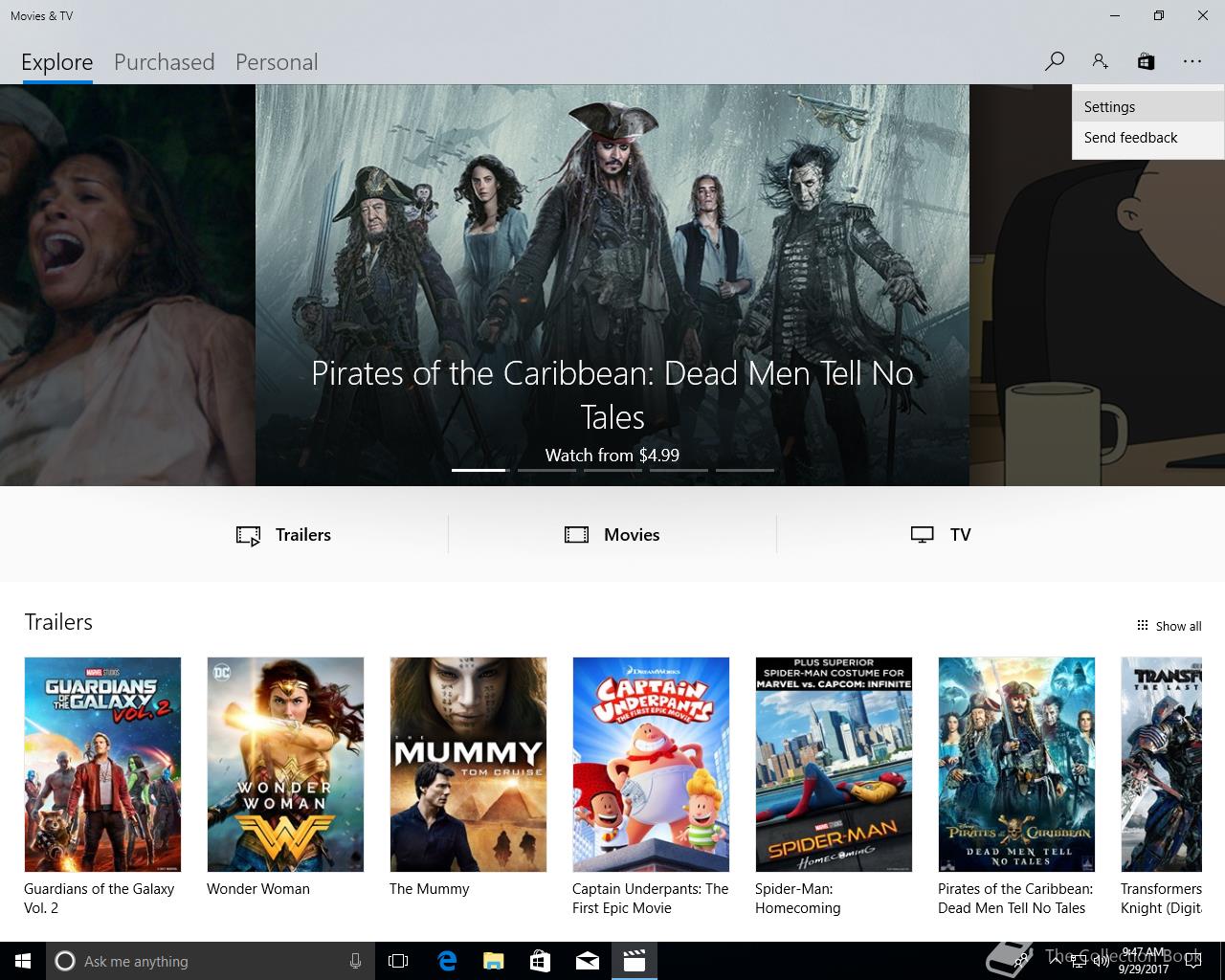
Task: Open the TV category label
Action: point(961,535)
